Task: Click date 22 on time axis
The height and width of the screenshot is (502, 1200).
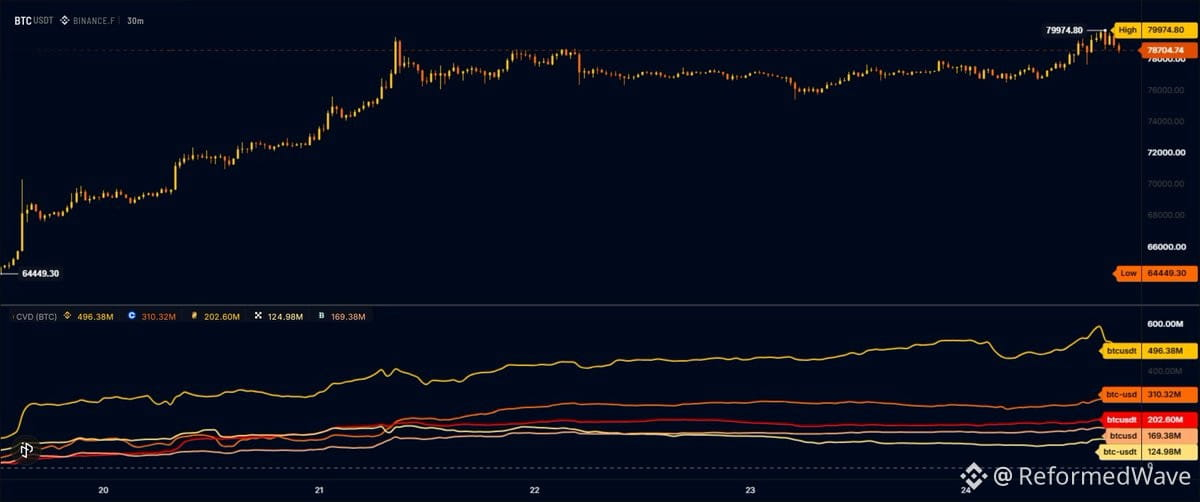Action: pyautogui.click(x=535, y=490)
